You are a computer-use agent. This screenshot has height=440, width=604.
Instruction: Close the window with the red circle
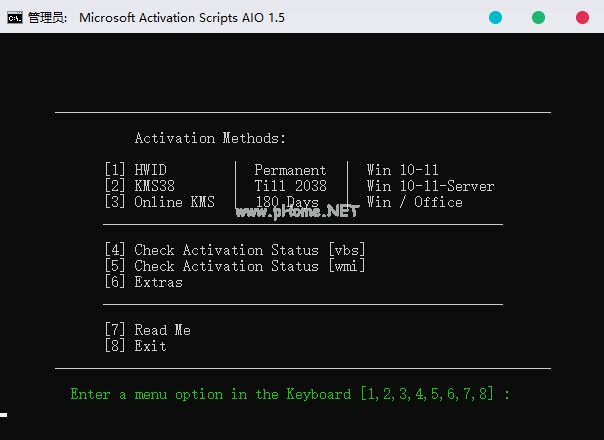(x=582, y=17)
